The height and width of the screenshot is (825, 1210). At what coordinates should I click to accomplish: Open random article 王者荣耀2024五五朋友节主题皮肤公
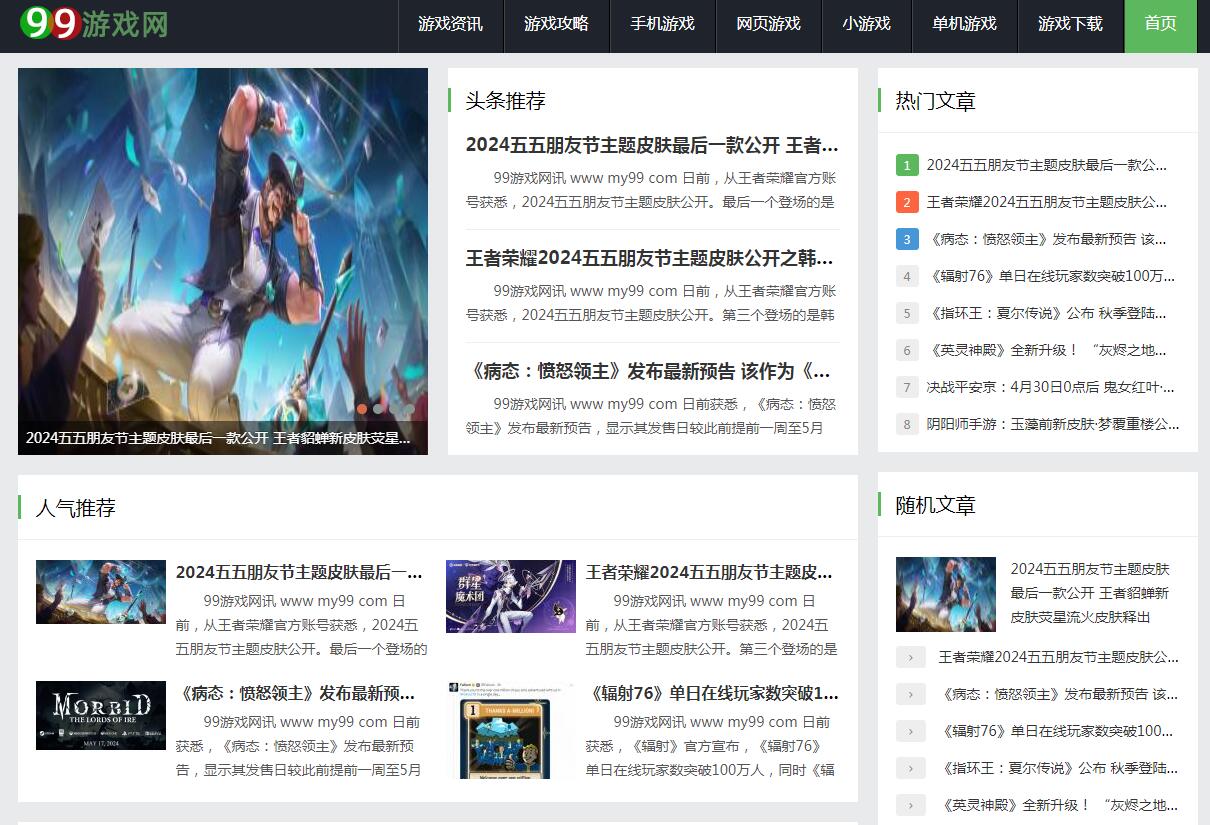tap(1059, 657)
